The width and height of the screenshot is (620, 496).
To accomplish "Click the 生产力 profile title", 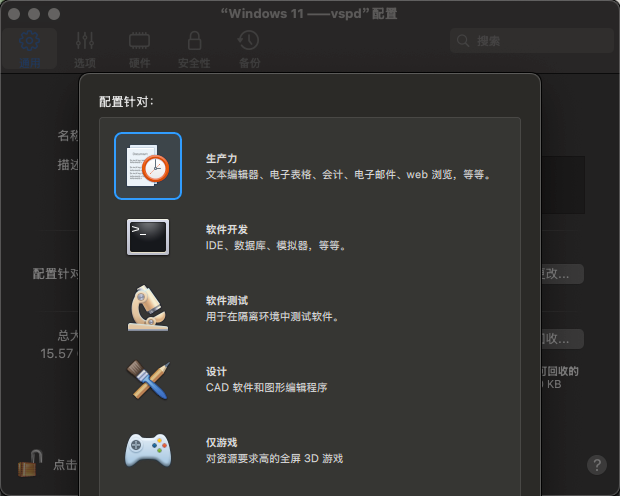I will click(x=221, y=159).
